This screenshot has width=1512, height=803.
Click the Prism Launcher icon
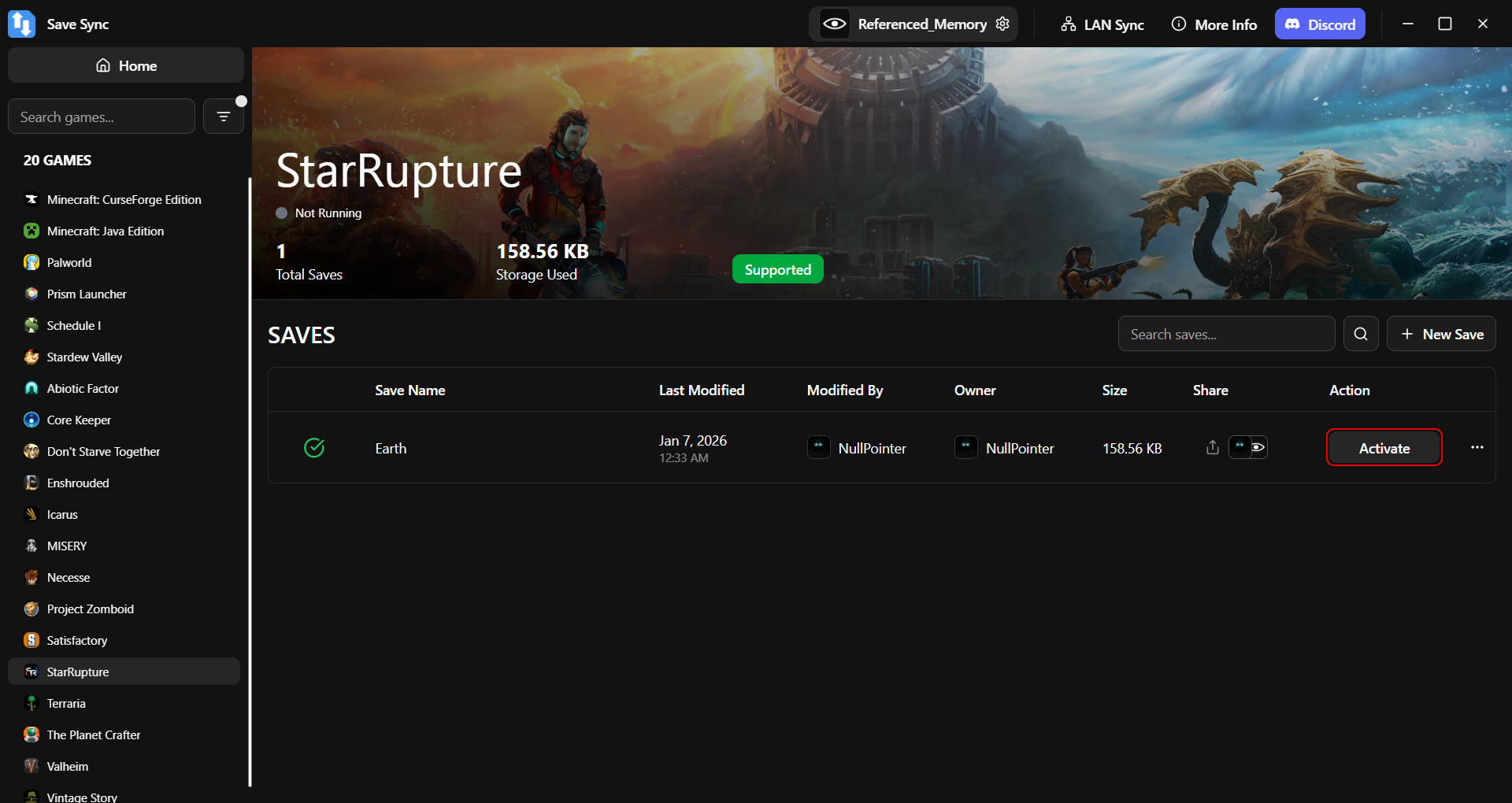[x=31, y=294]
